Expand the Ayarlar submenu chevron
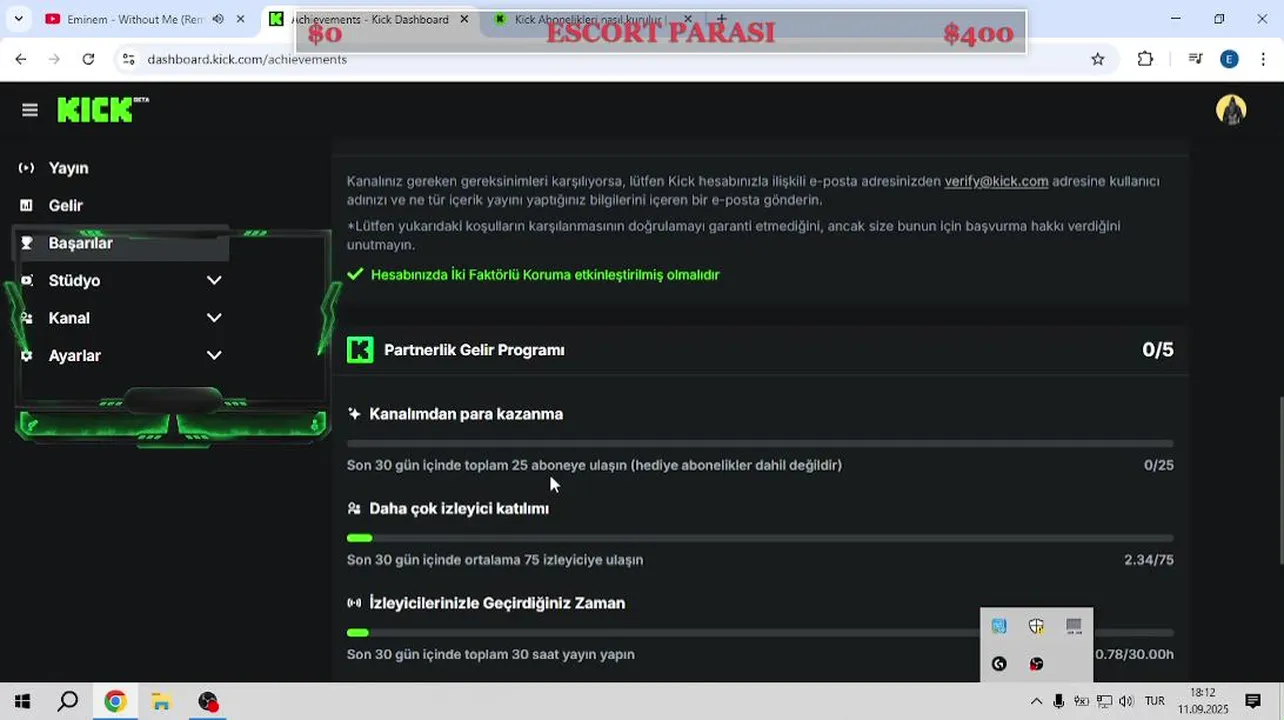 pos(214,355)
